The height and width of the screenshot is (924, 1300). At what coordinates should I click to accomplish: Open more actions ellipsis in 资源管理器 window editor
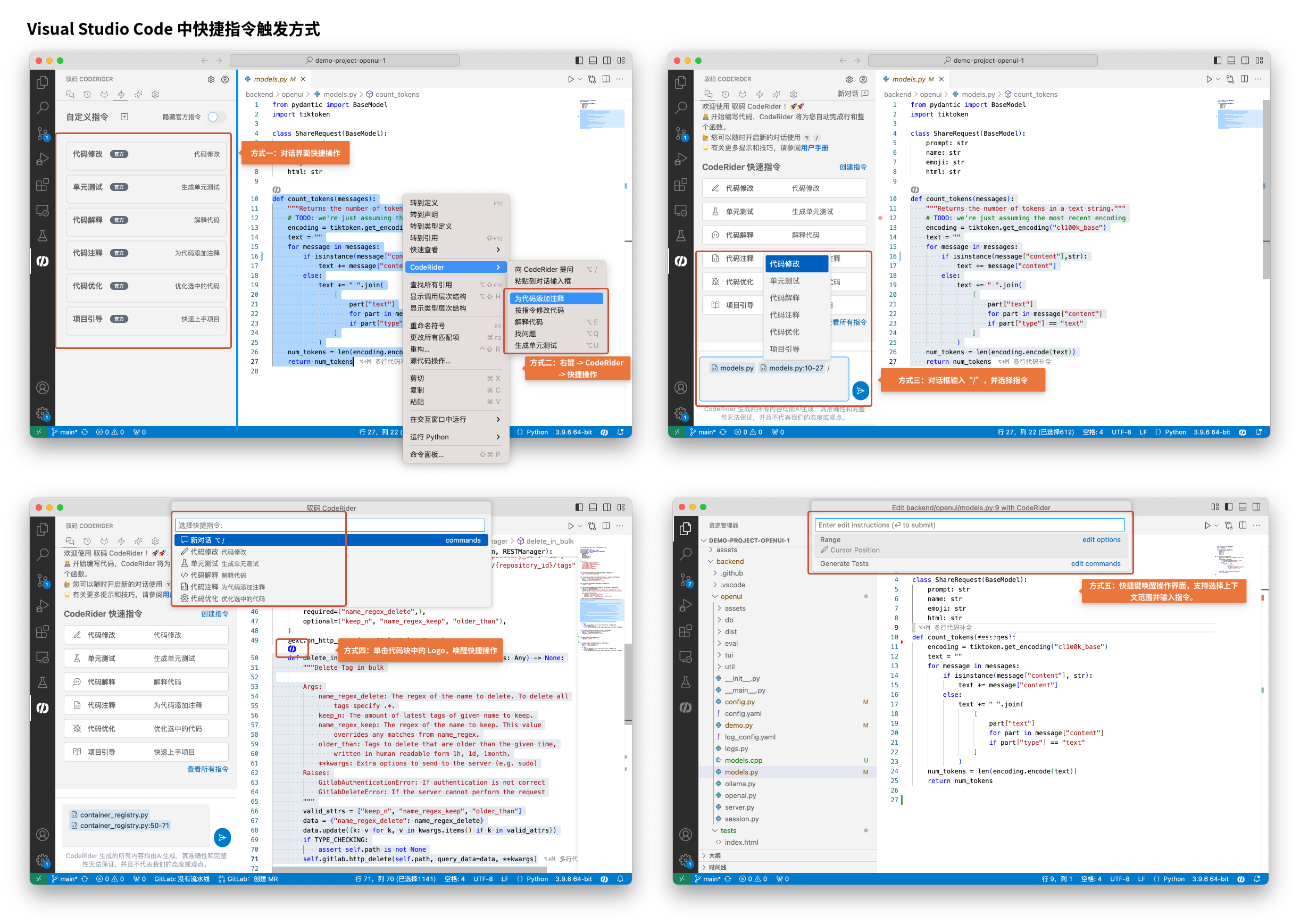pos(1256,526)
